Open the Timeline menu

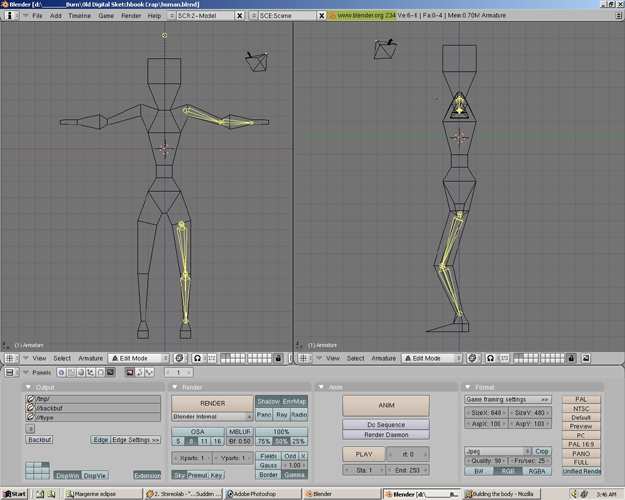point(80,16)
